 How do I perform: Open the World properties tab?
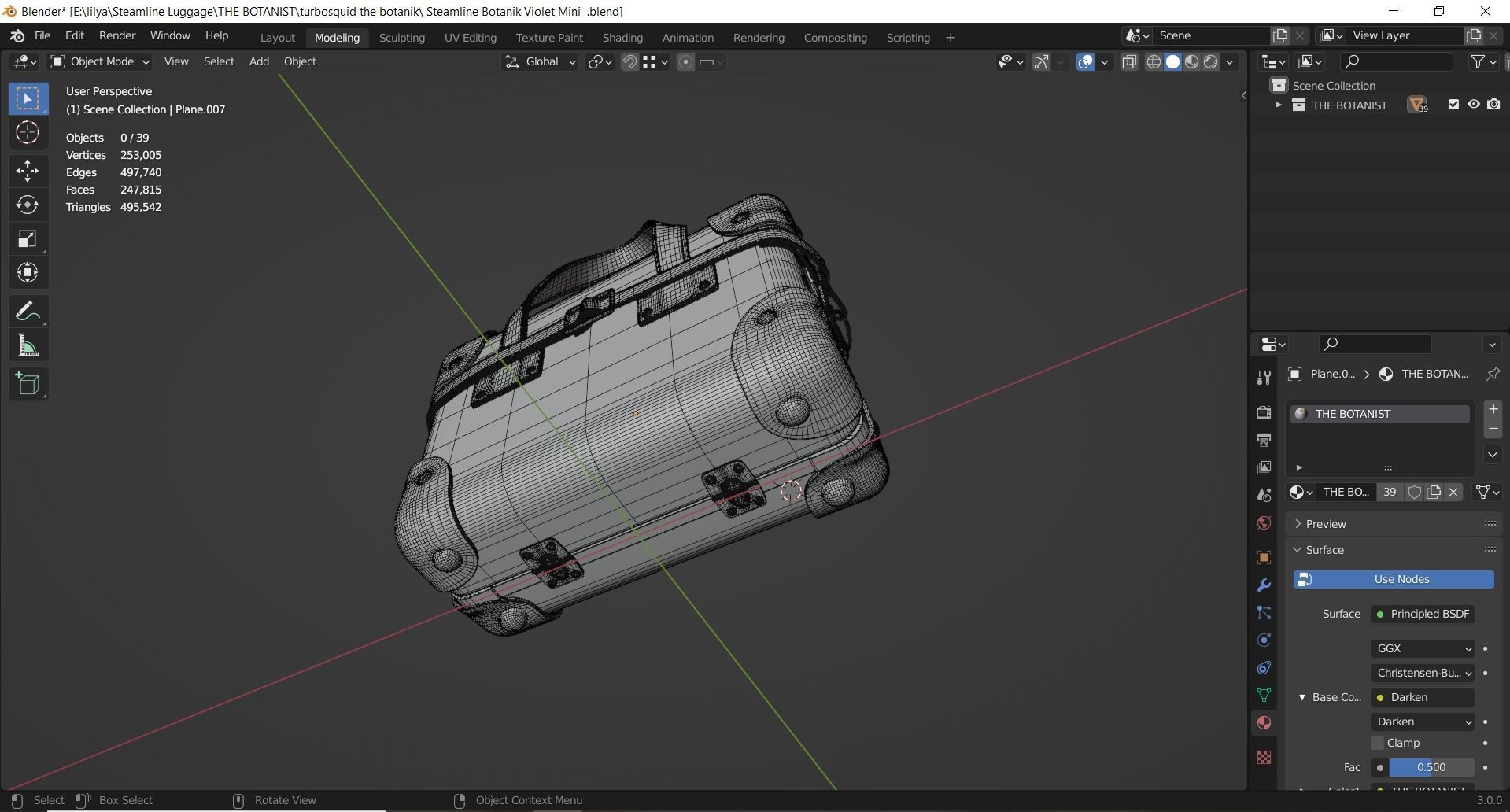point(1264,523)
